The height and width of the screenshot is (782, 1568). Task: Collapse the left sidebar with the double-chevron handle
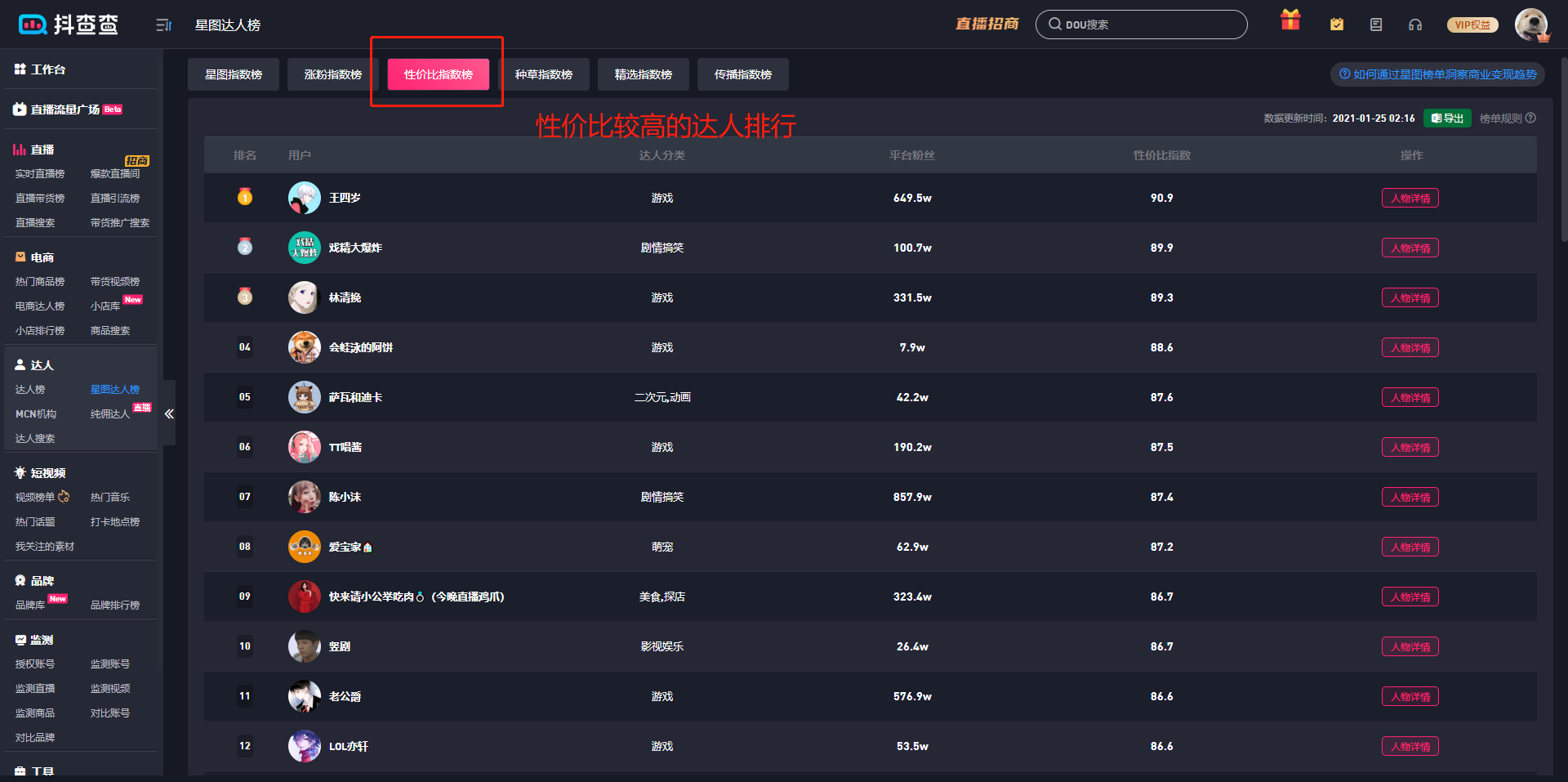point(169,413)
